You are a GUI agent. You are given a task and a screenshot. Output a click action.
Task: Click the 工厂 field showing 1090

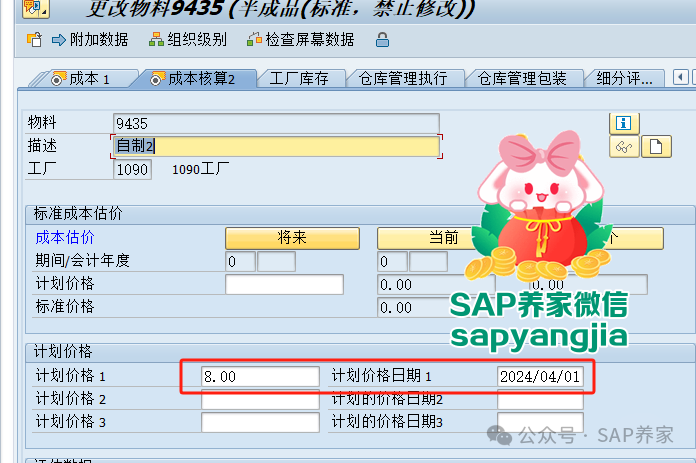[132, 170]
